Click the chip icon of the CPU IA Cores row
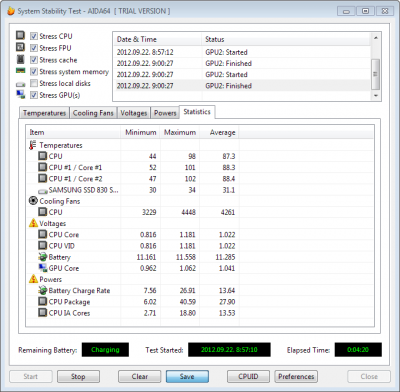The image size is (400, 392). click(42, 313)
